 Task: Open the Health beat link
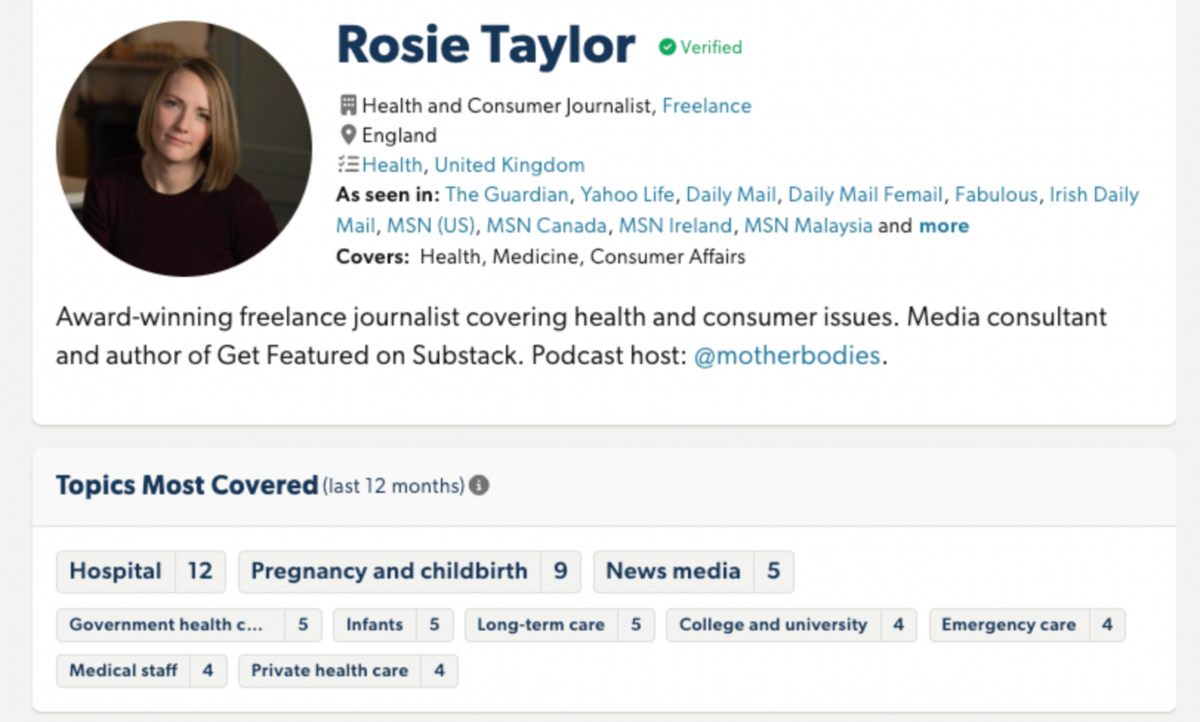click(x=393, y=164)
